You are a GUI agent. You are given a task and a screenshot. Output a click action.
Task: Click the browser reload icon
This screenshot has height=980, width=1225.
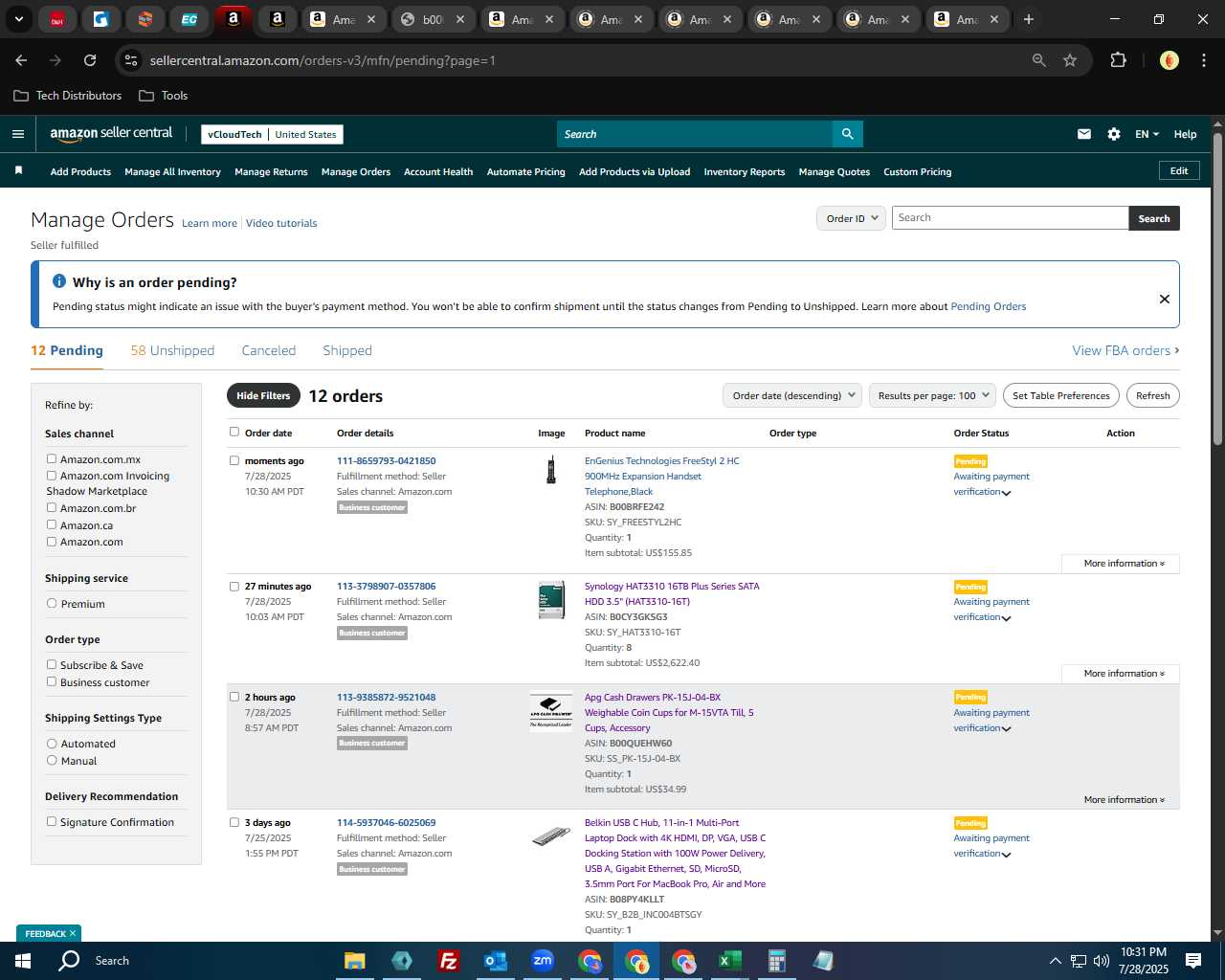tap(90, 60)
